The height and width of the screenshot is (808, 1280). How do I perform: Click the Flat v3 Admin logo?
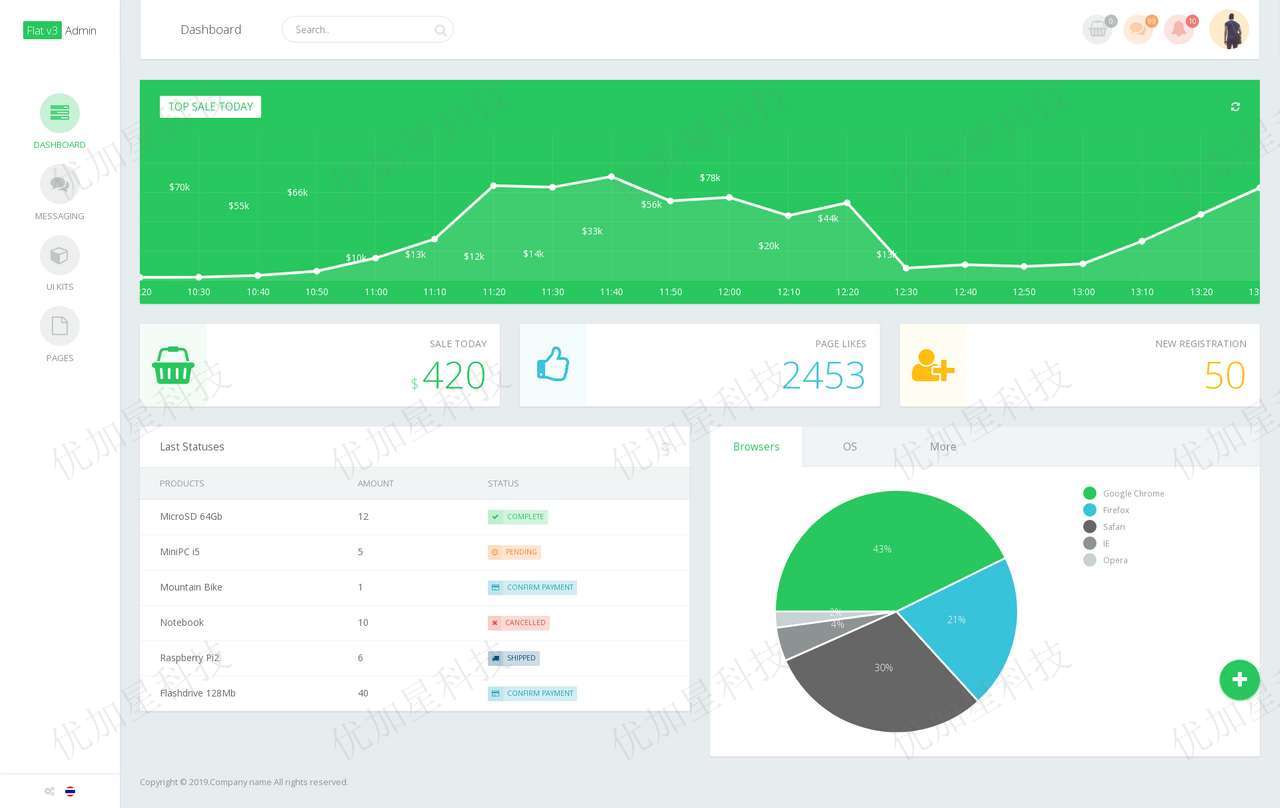pyautogui.click(x=60, y=30)
